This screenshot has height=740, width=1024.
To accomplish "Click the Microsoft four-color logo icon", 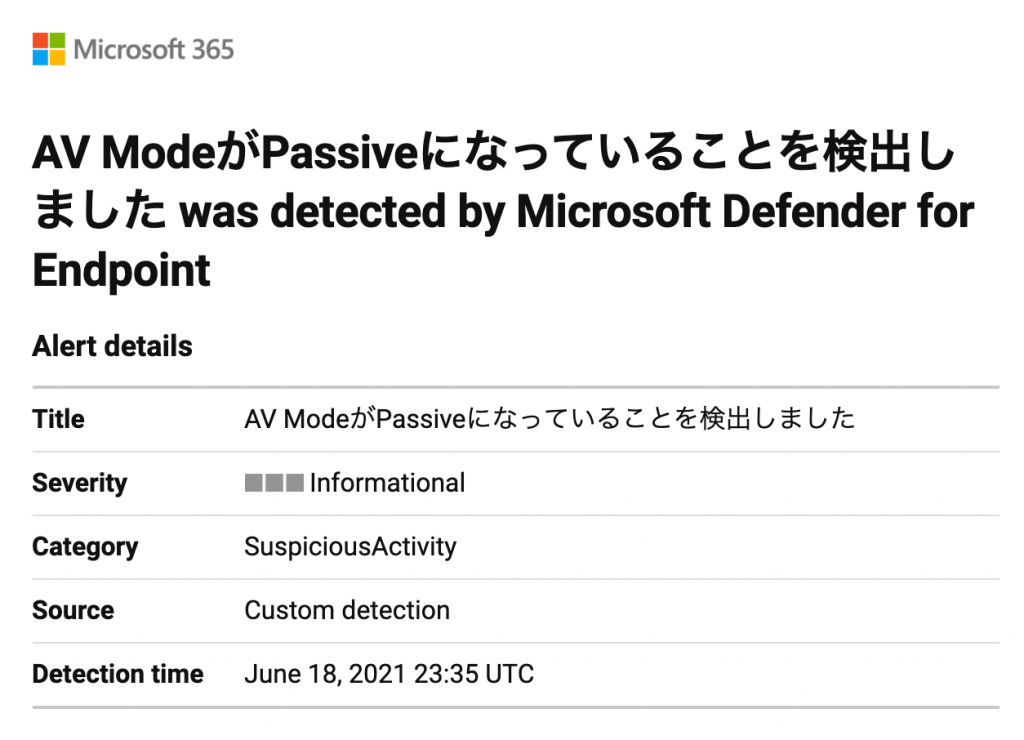I will click(49, 49).
